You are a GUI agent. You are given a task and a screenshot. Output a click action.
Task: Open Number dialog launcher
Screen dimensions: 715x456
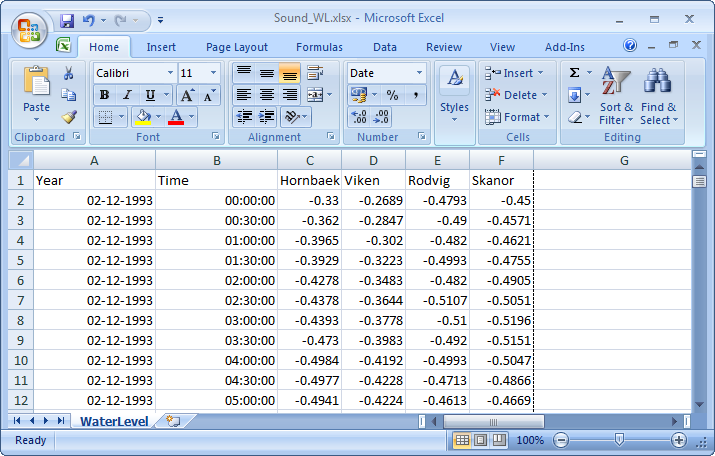(422, 136)
